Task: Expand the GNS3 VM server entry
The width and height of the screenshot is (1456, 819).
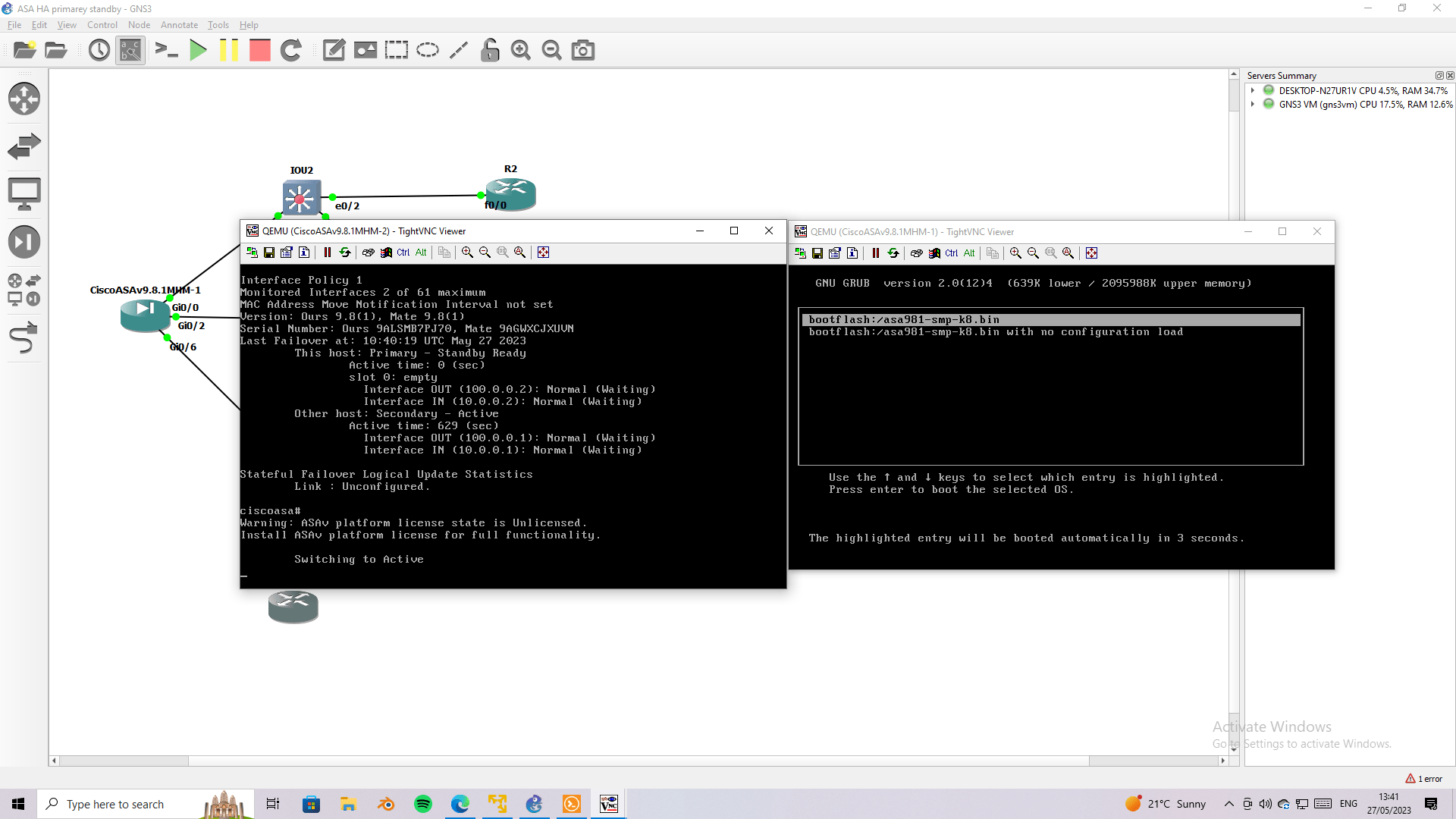Action: [x=1253, y=104]
